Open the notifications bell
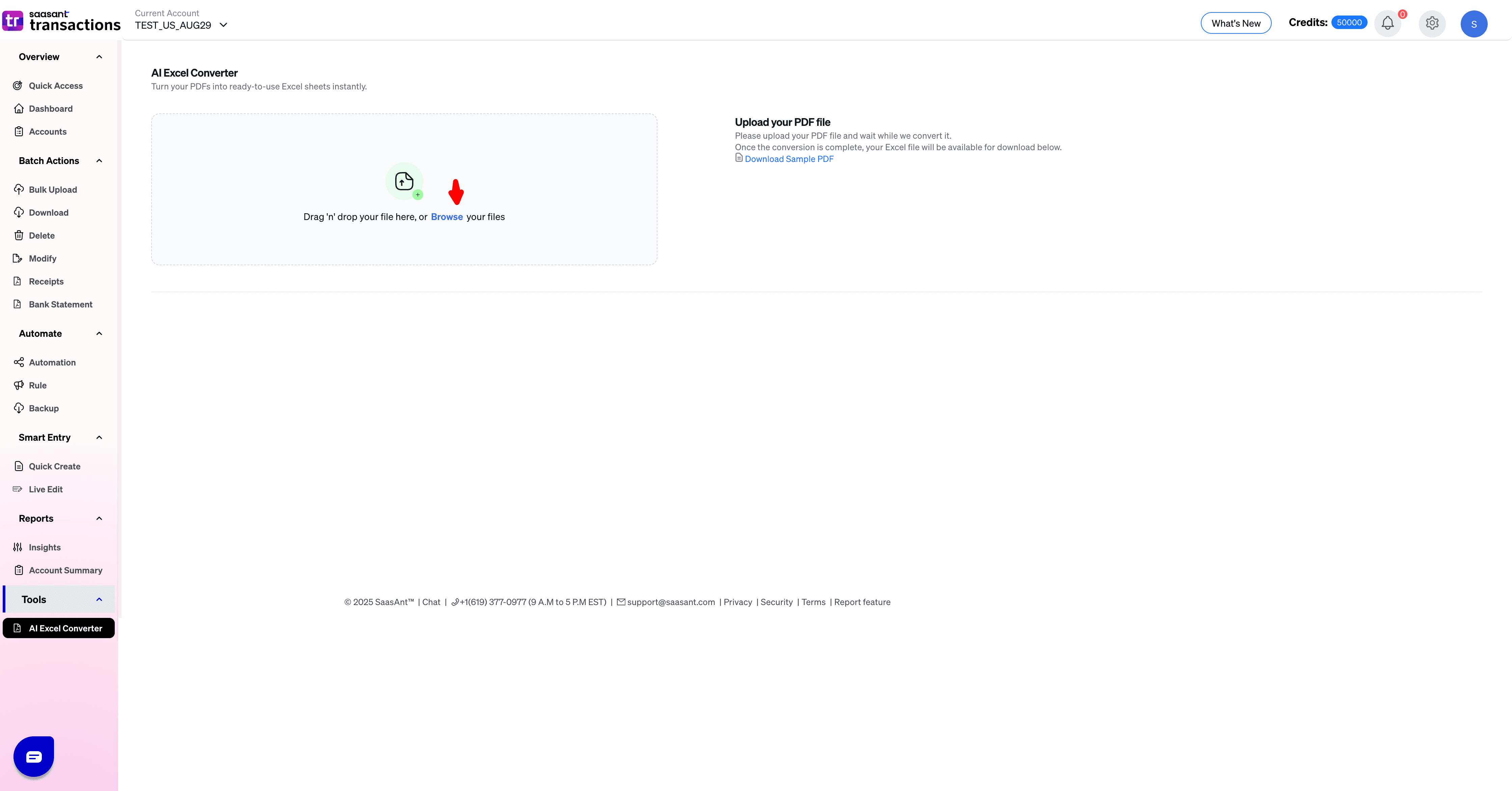Image resolution: width=1512 pixels, height=791 pixels. tap(1387, 24)
